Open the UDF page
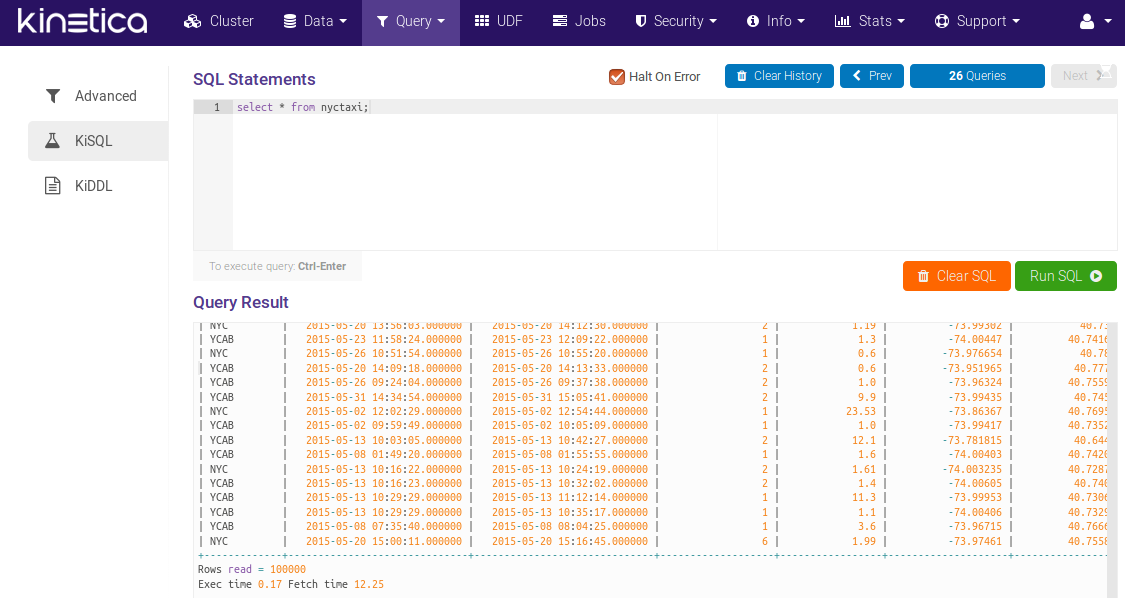Viewport: 1125px width, 598px height. click(498, 21)
